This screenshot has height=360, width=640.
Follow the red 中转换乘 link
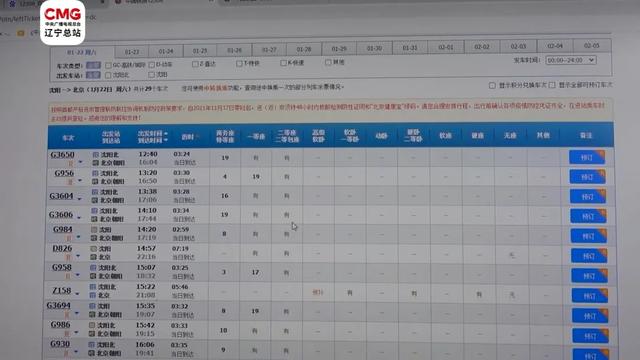[215, 87]
